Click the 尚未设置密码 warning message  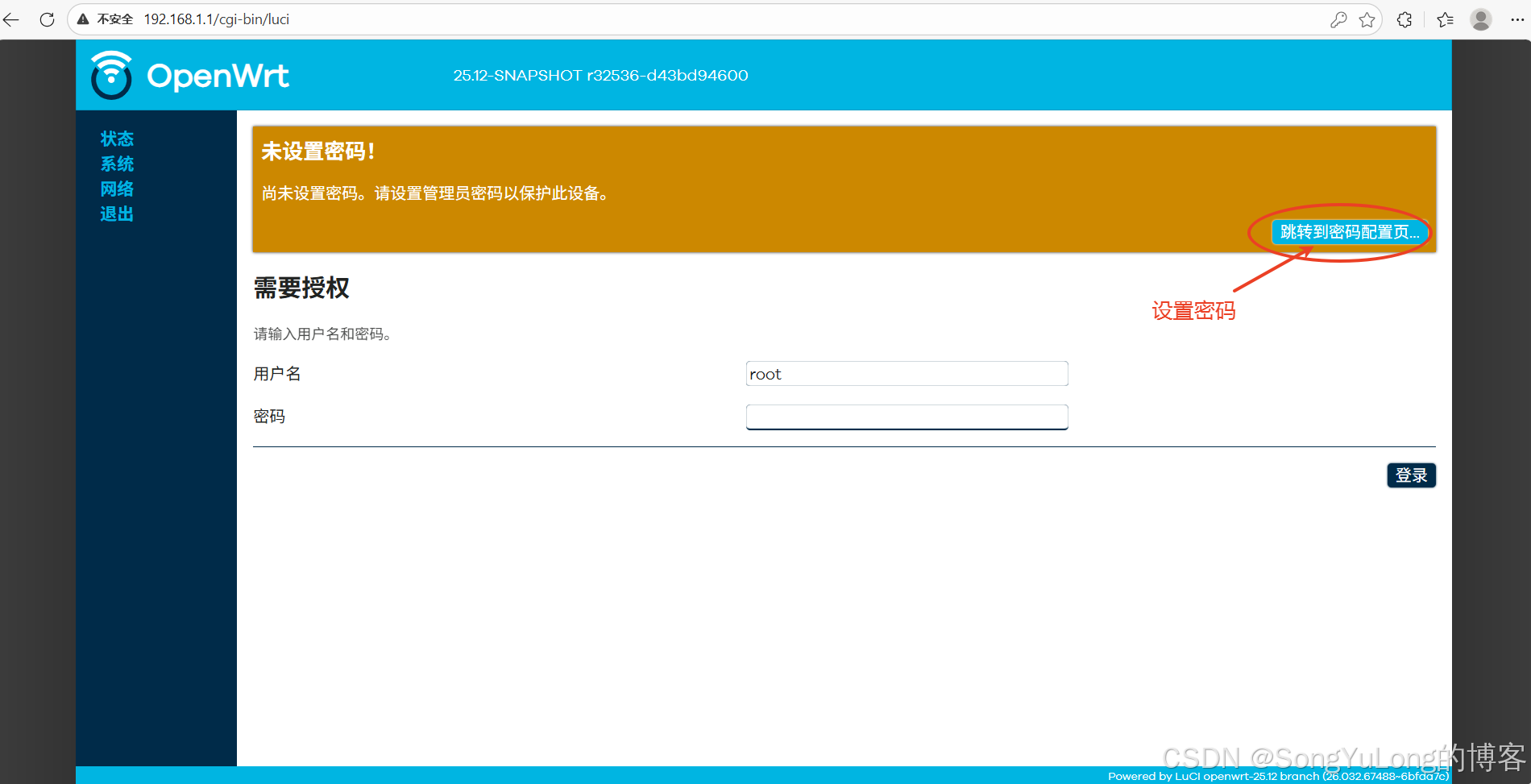click(435, 193)
